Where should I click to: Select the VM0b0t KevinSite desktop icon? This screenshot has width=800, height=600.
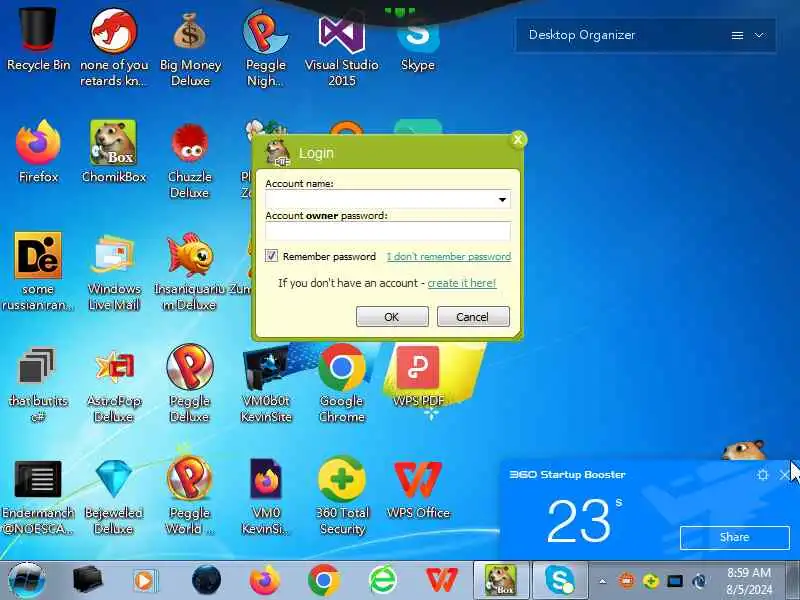coord(265,384)
